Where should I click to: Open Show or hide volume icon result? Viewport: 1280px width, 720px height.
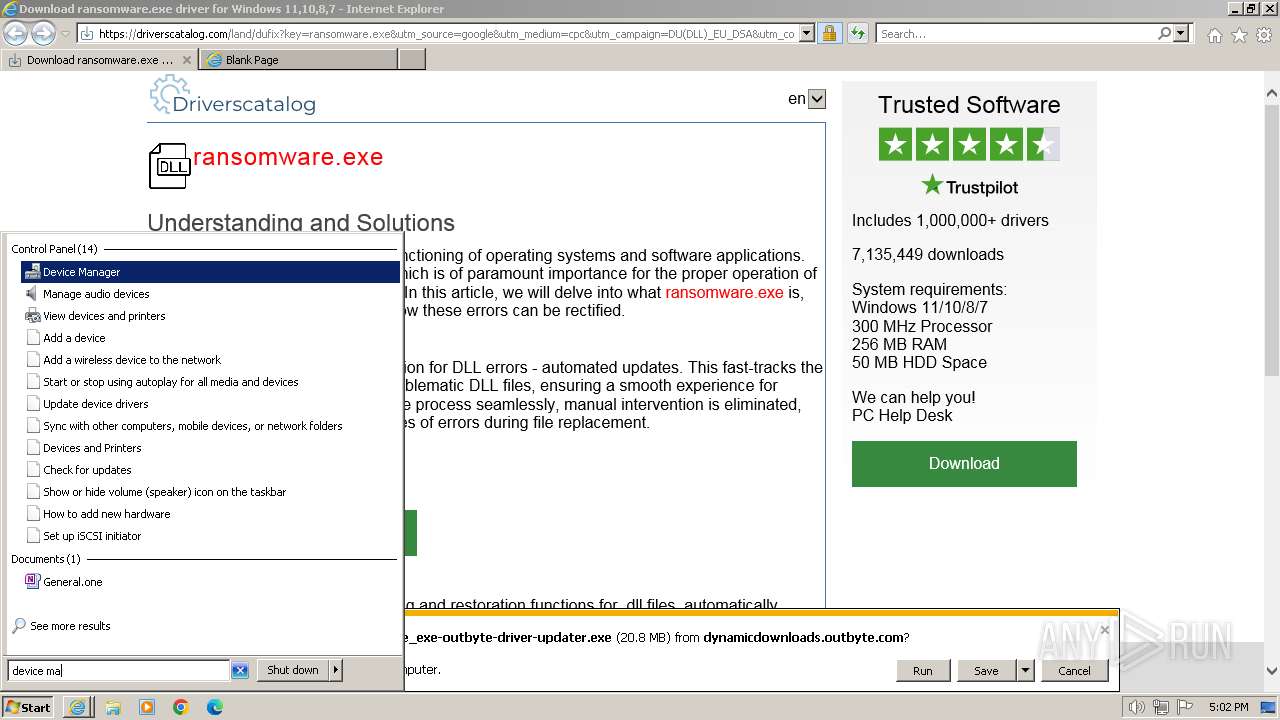[x=210, y=492]
